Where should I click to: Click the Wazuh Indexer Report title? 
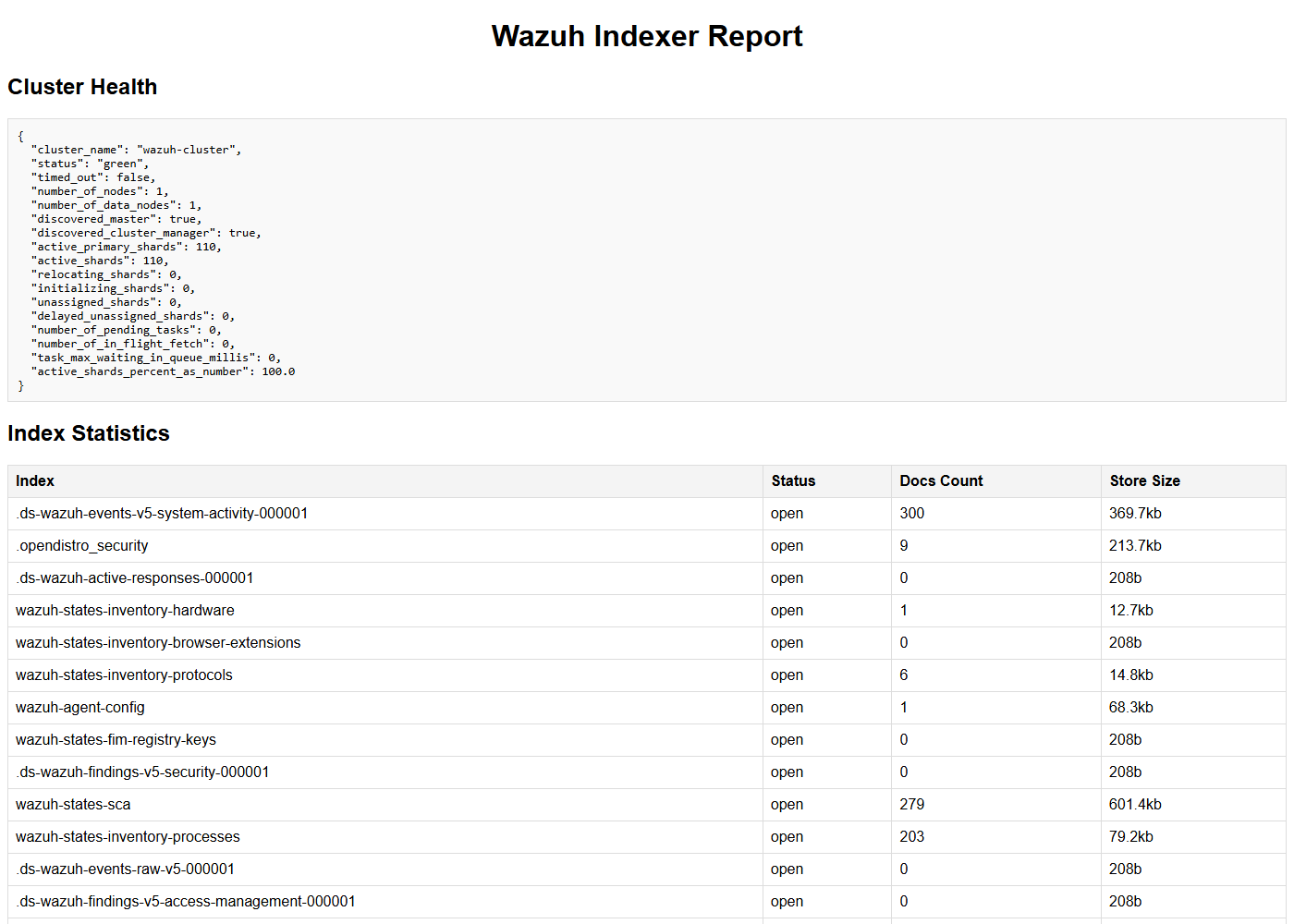[x=647, y=36]
